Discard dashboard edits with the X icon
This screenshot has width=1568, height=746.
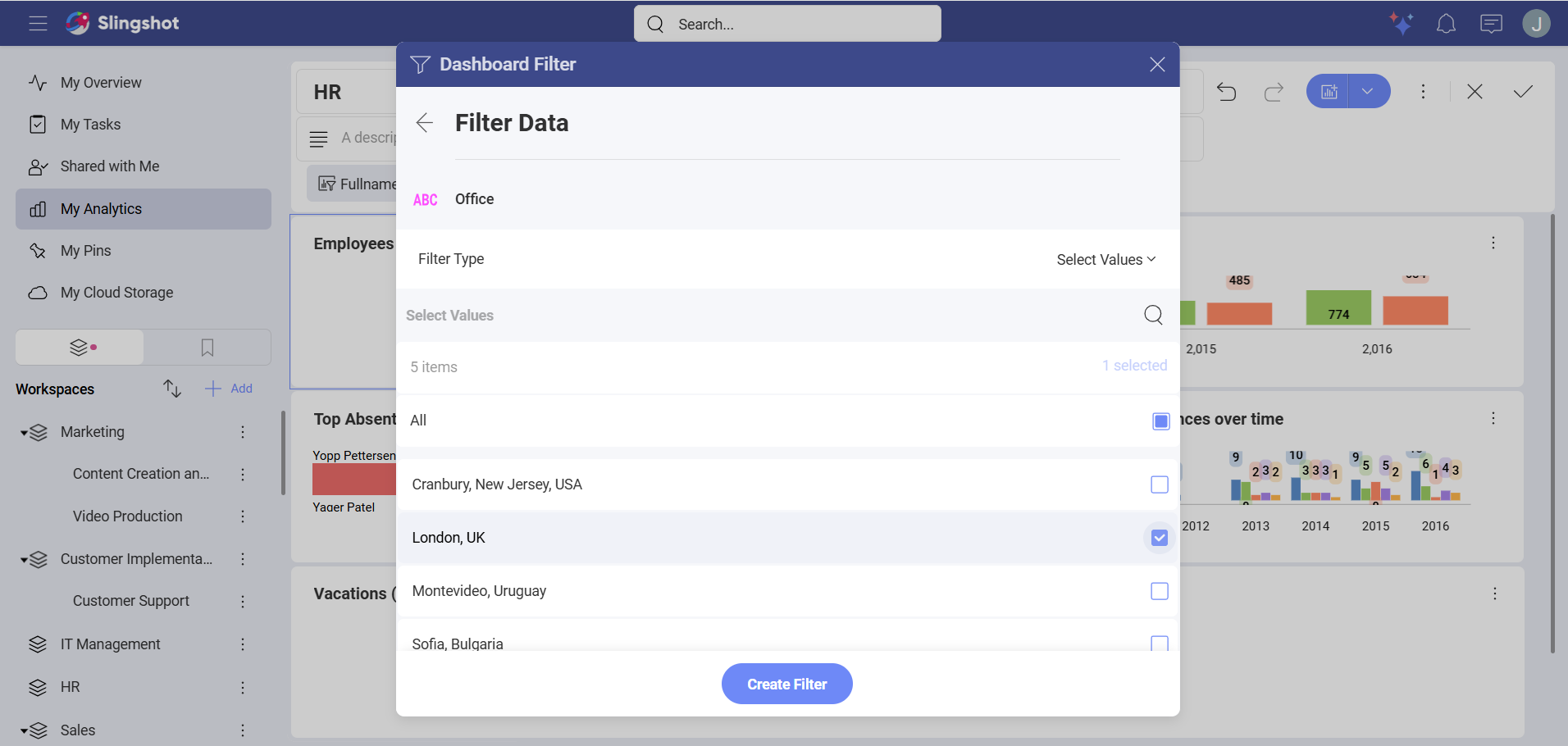(x=1475, y=92)
